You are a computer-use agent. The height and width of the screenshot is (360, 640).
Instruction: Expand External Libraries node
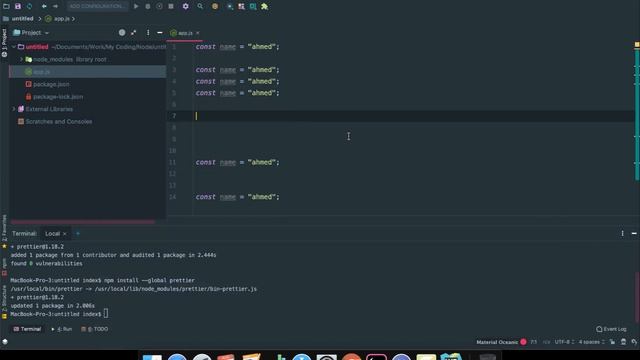(x=13, y=109)
